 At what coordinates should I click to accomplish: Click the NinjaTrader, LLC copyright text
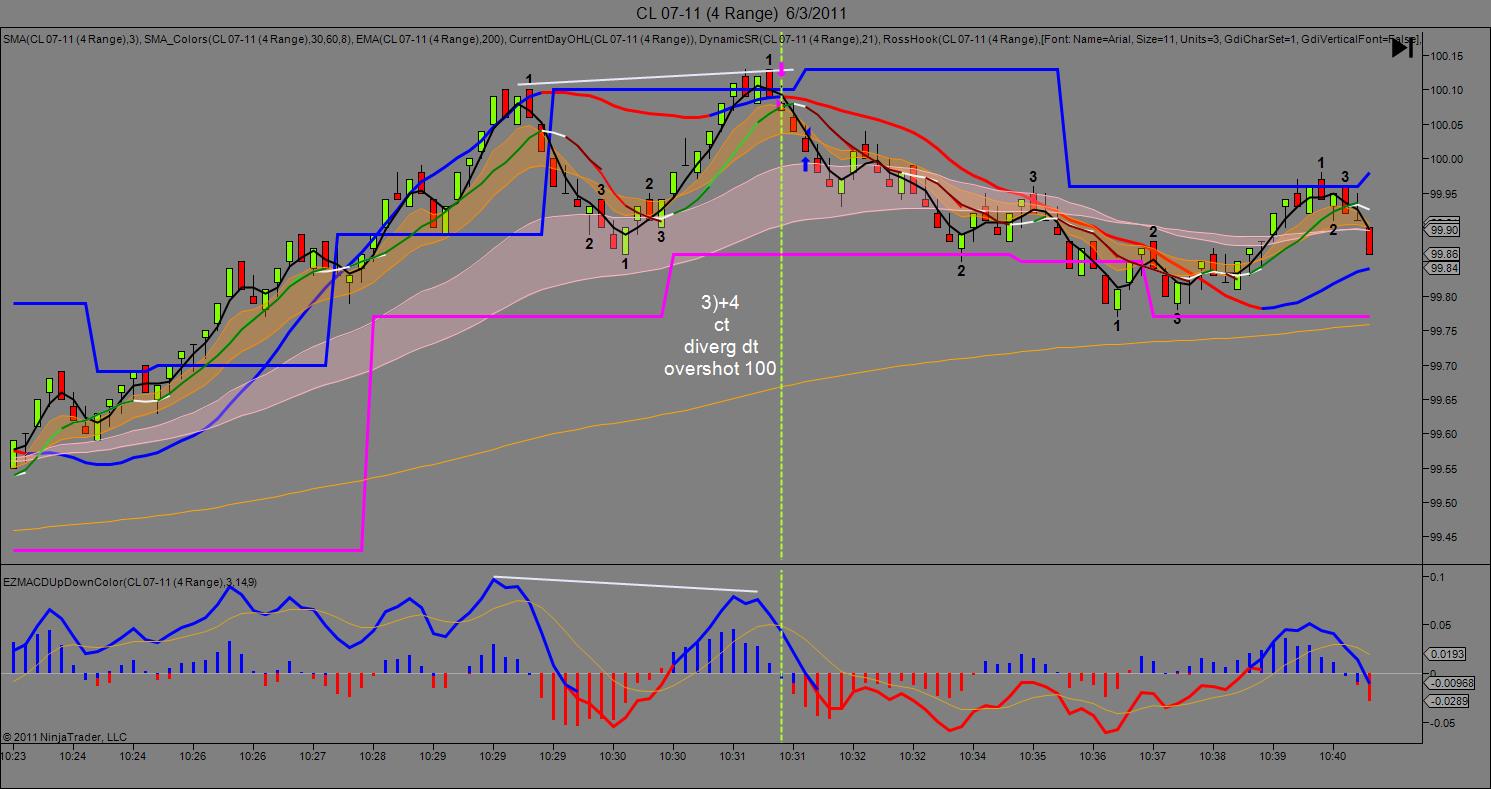click(65, 737)
